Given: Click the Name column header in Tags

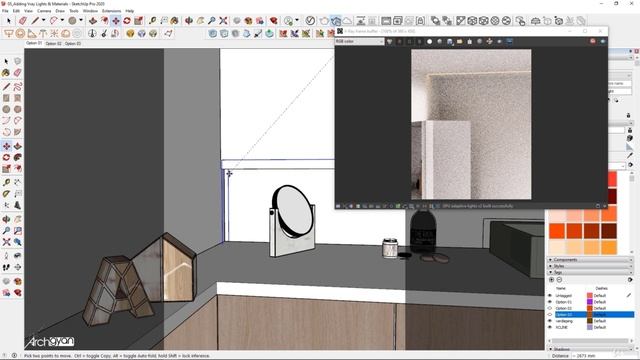Looking at the screenshot, I should (x=561, y=288).
